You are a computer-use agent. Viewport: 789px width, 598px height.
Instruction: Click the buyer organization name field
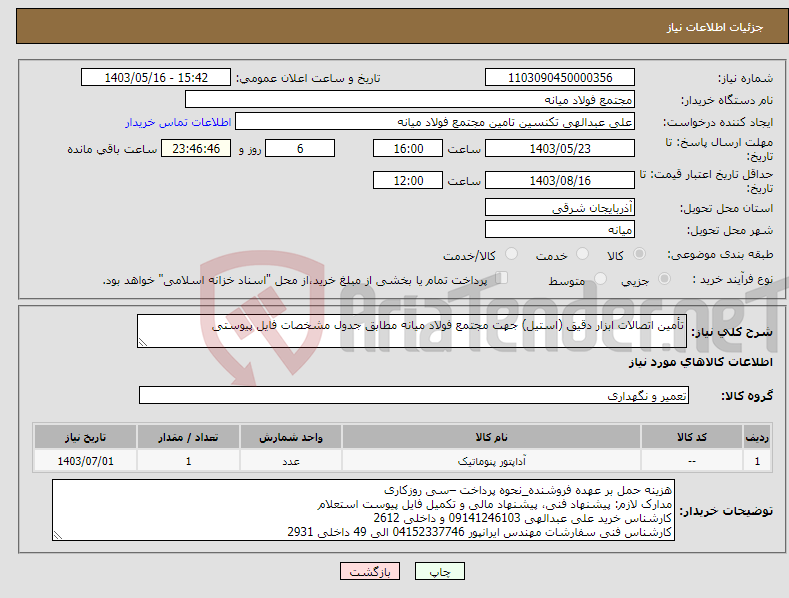[x=410, y=100]
